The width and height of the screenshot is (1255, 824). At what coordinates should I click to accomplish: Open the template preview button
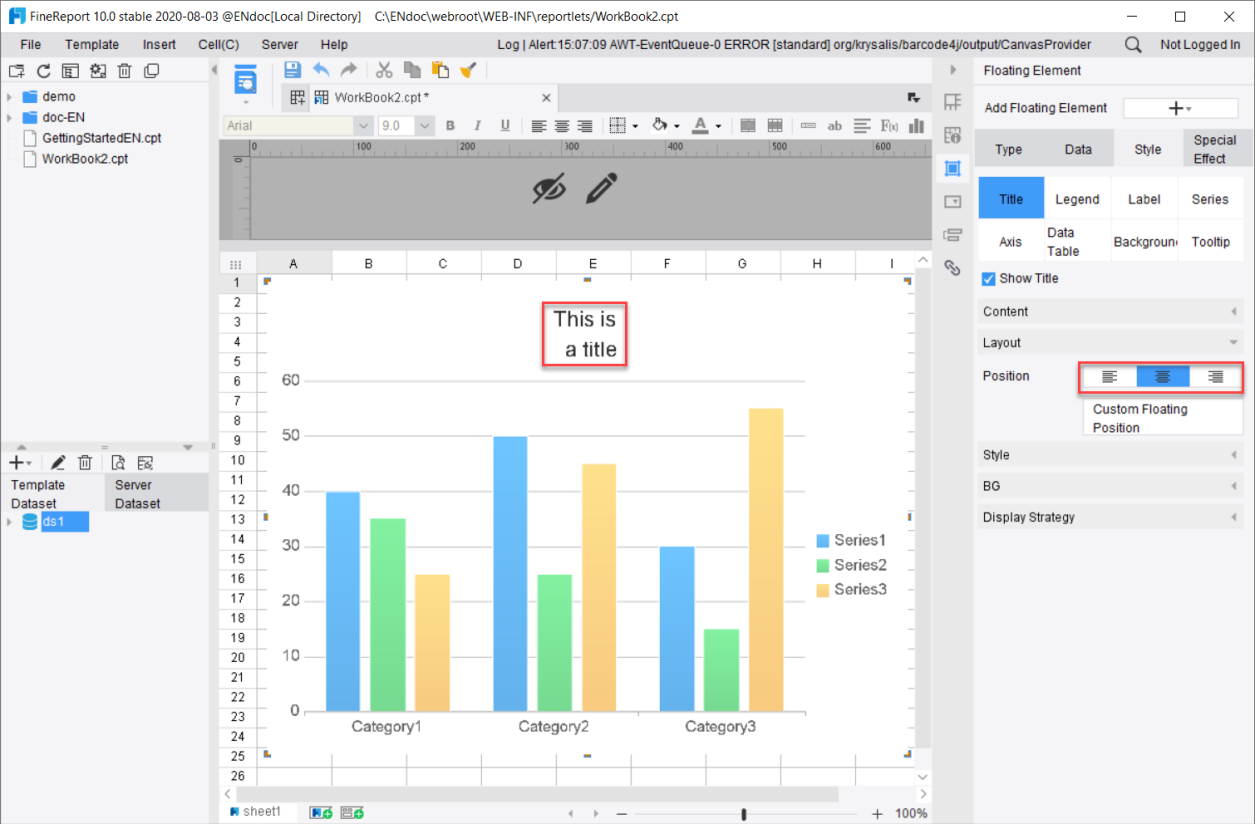tap(245, 80)
